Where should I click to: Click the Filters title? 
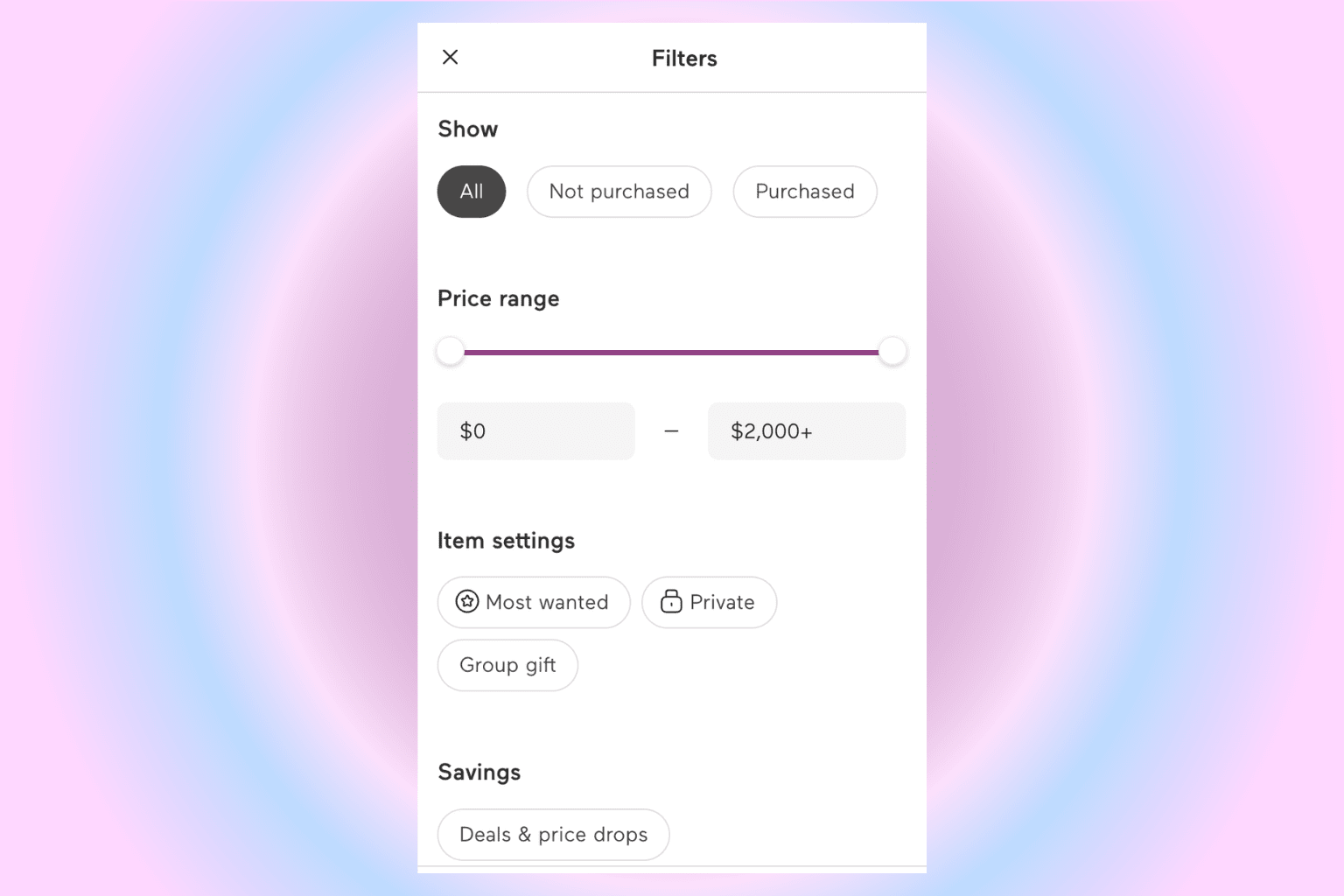click(x=683, y=58)
